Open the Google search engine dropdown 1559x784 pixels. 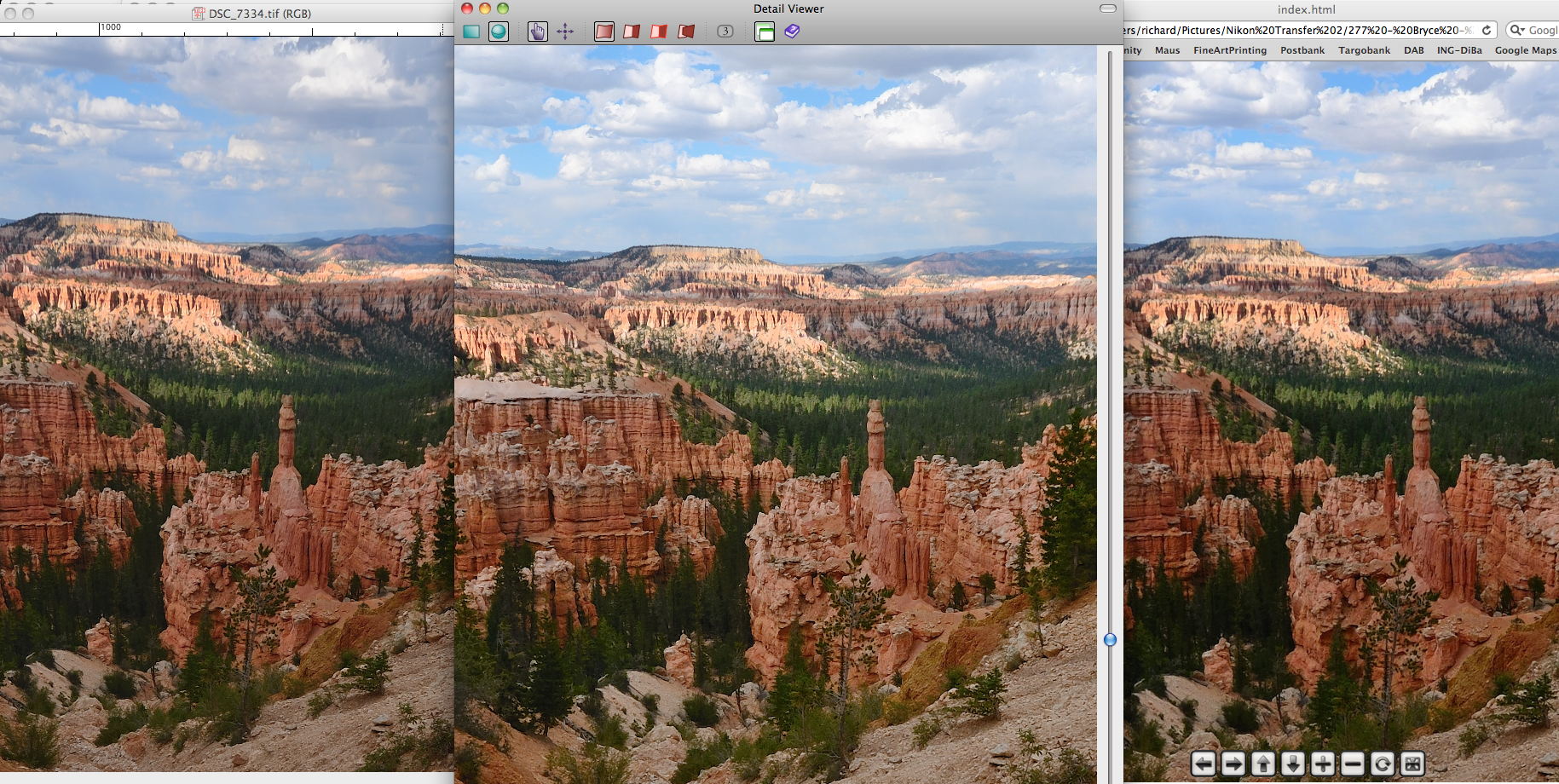1517,30
